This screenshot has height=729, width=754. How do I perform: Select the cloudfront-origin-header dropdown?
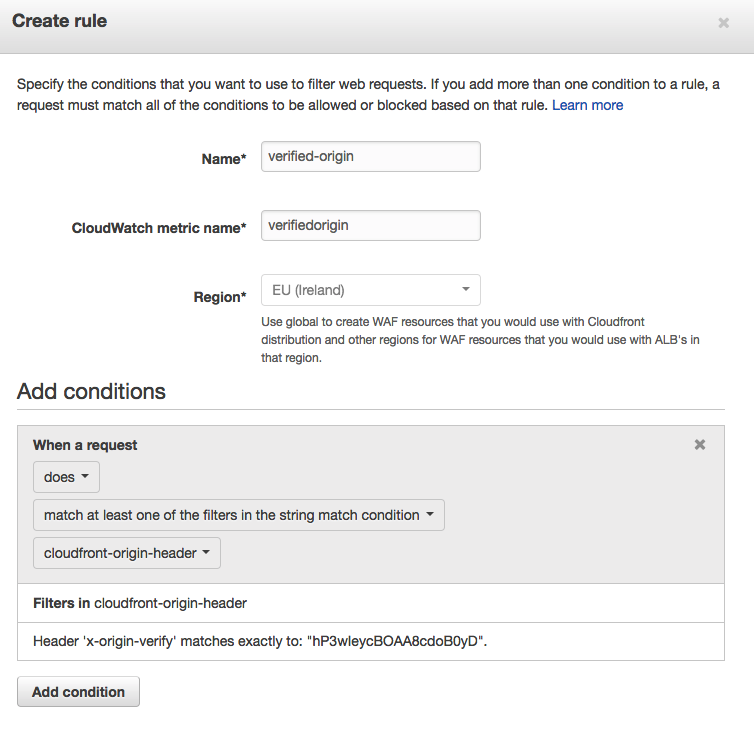pyautogui.click(x=127, y=553)
